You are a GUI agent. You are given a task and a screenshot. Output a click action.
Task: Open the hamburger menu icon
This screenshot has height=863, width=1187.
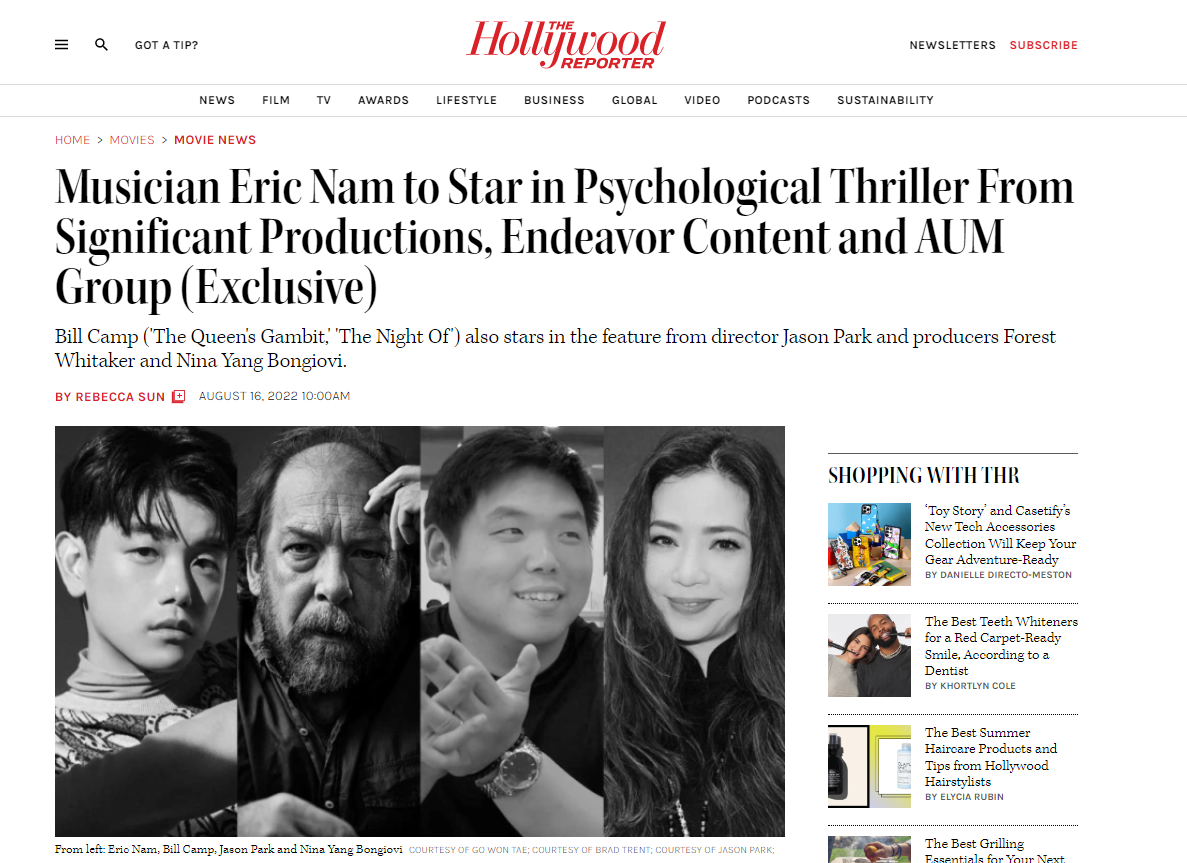coord(61,45)
